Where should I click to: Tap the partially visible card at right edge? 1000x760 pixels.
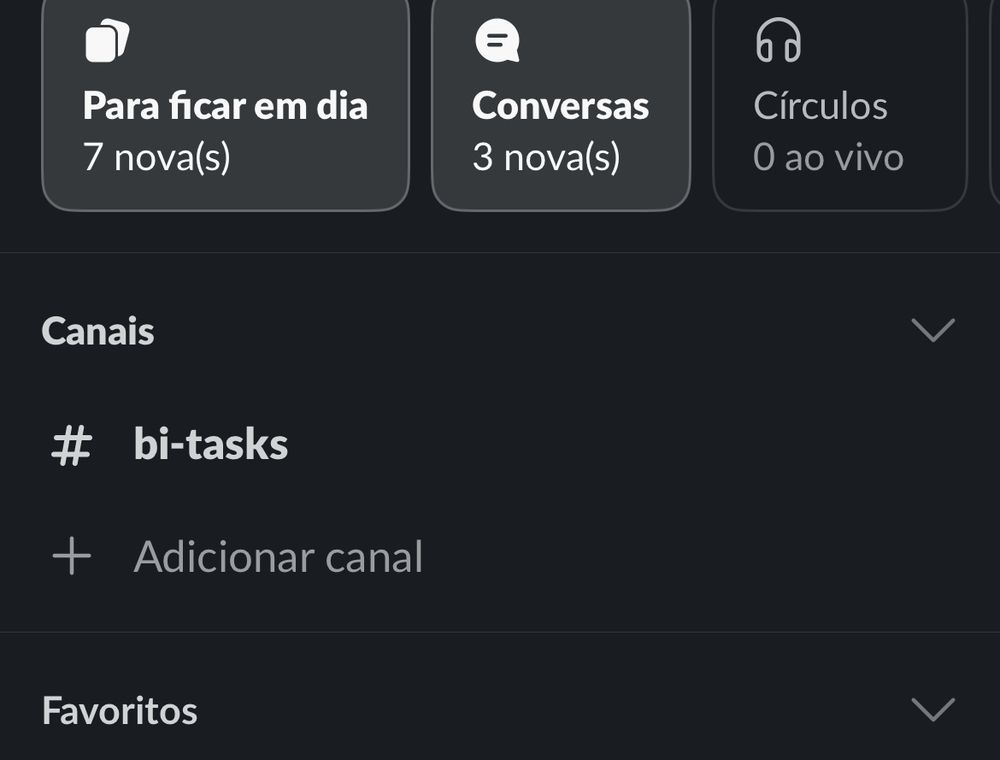[x=995, y=102]
